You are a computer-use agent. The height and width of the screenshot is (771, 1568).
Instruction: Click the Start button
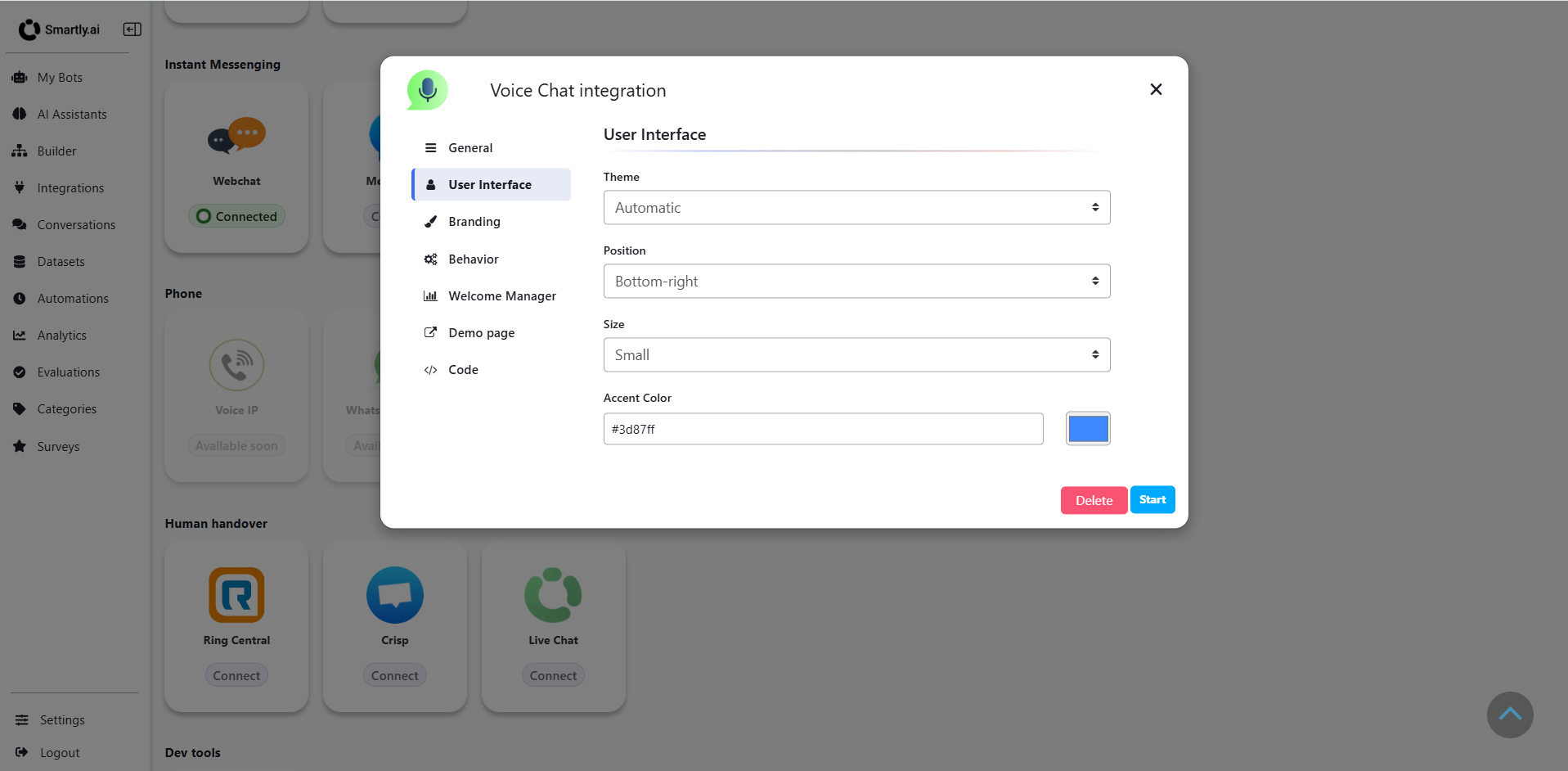pos(1152,499)
